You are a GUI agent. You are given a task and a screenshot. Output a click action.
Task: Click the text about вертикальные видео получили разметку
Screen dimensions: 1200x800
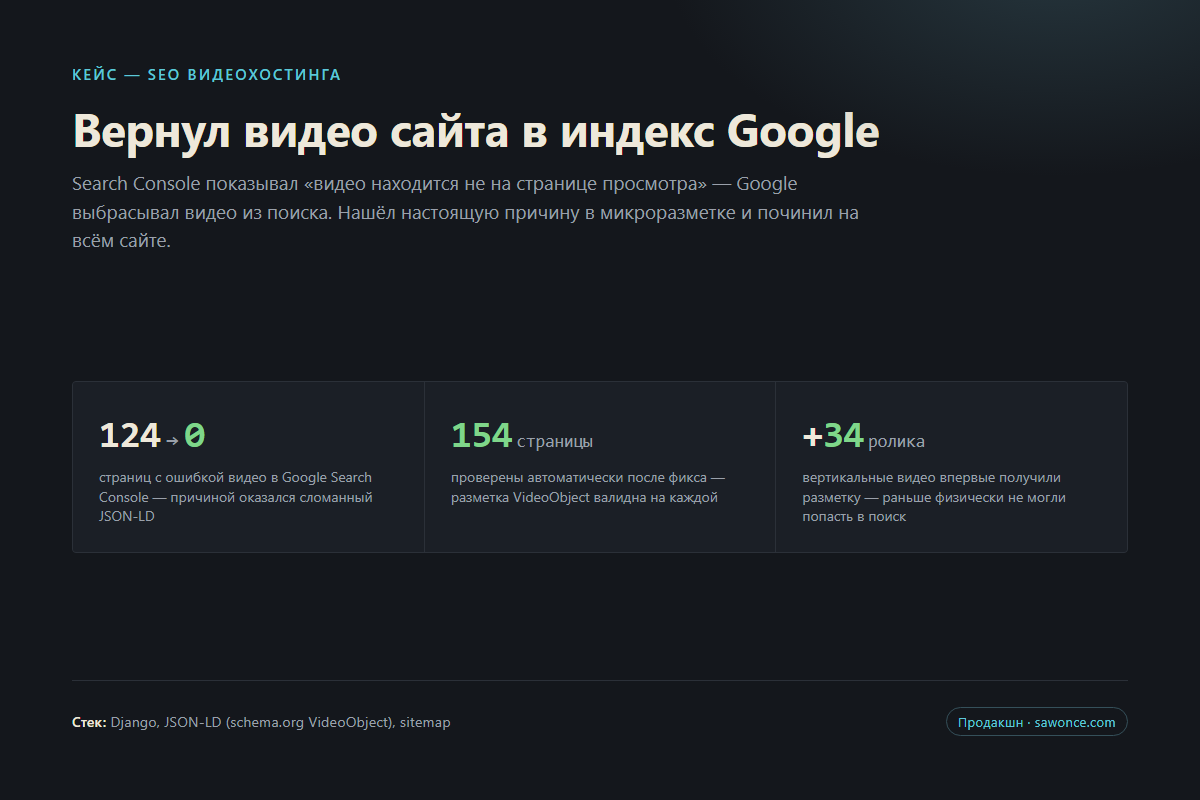(934, 497)
